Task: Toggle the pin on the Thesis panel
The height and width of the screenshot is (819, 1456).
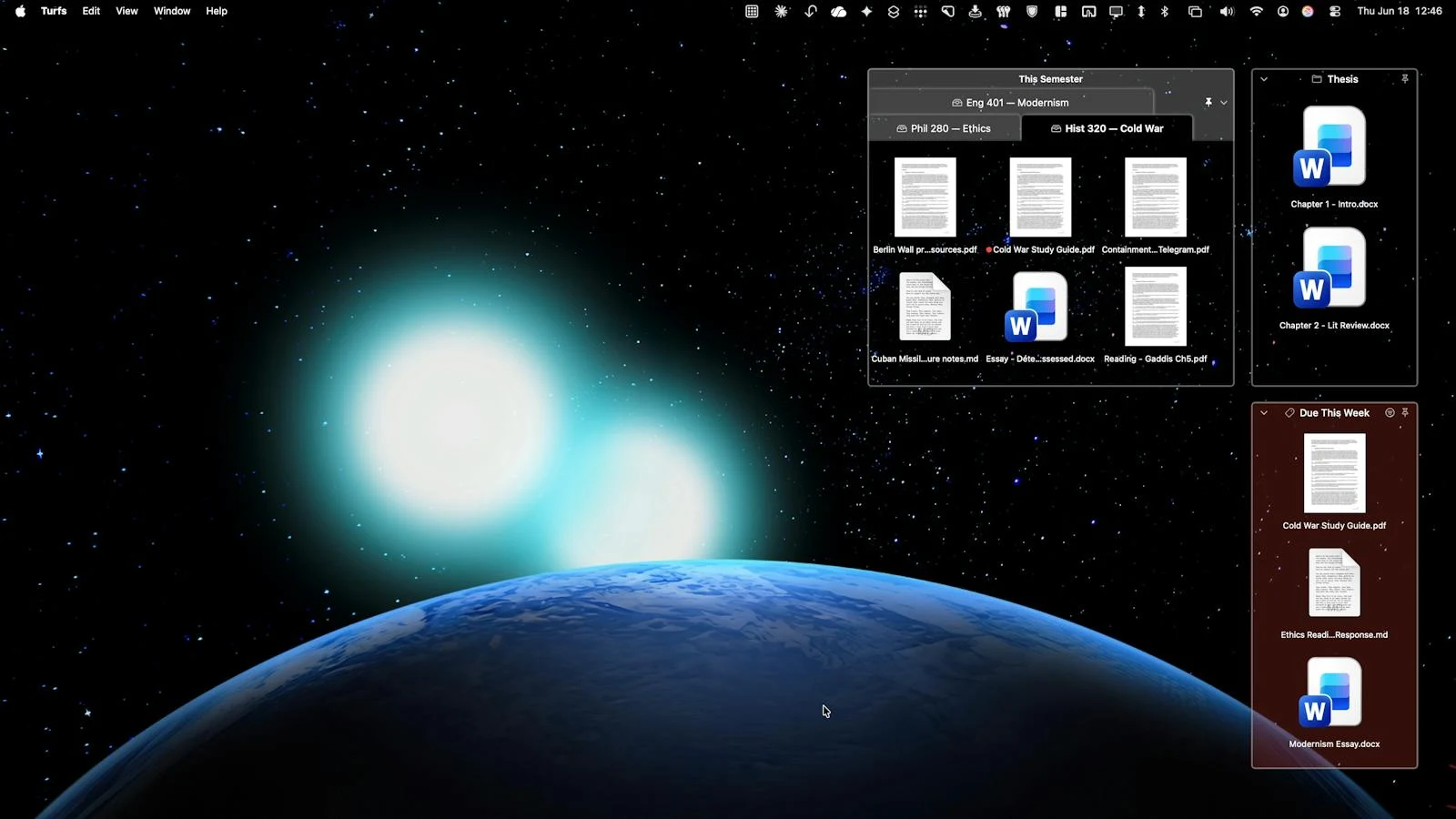Action: (x=1405, y=79)
